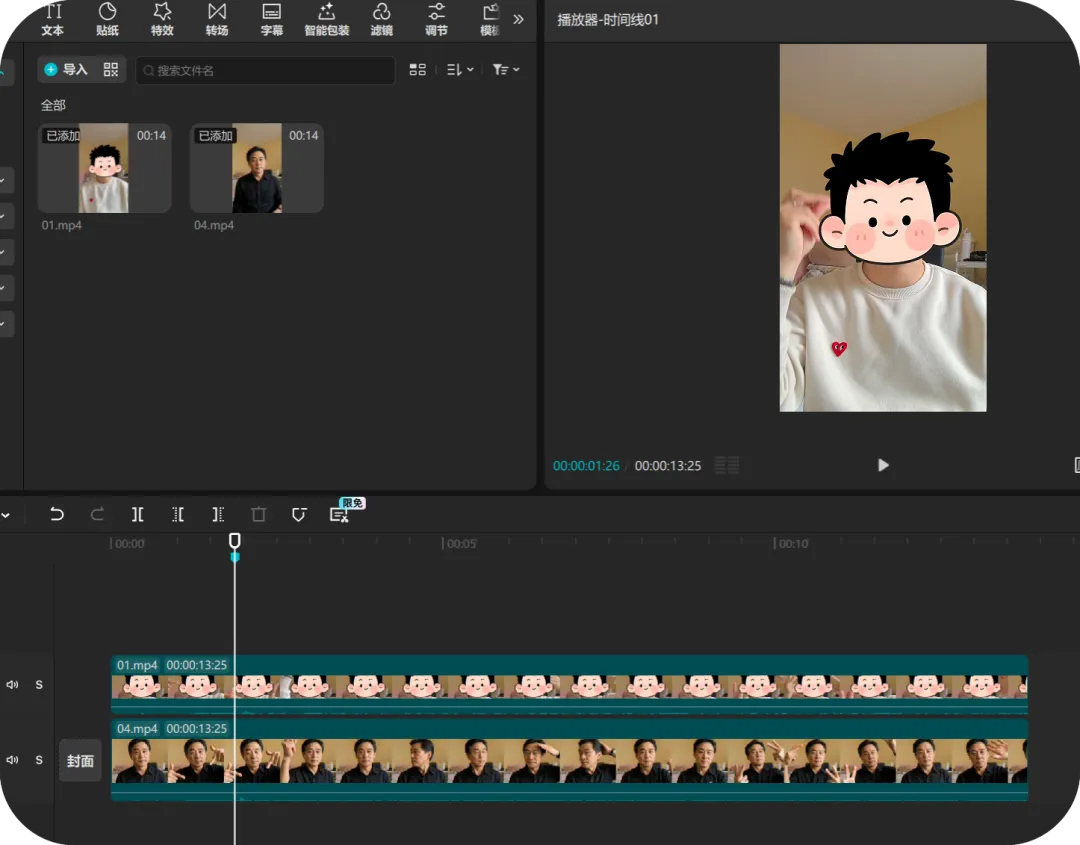Expand more toolbar tabs with double chevron
Screen dimensions: 1080x845
pyautogui.click(x=519, y=19)
